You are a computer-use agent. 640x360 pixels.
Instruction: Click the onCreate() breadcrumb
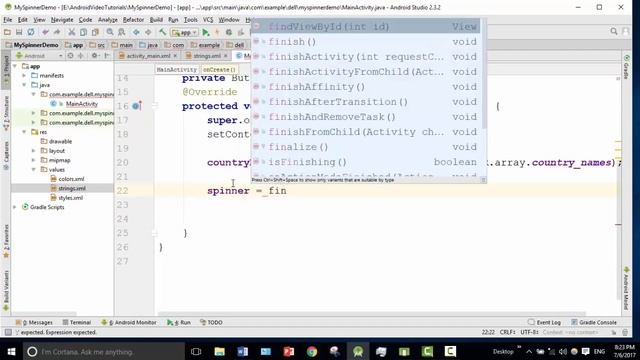coord(219,70)
